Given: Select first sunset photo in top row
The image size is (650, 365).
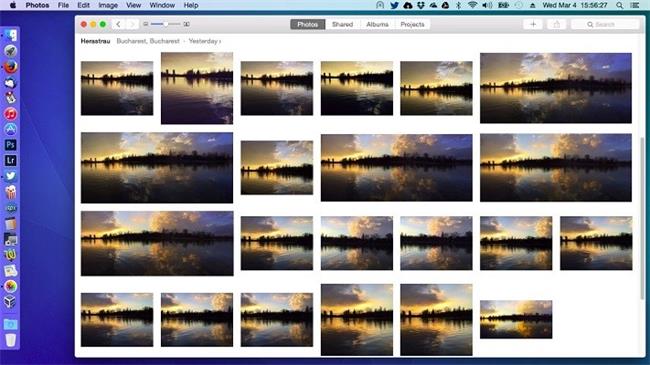Looking at the screenshot, I should pos(117,88).
